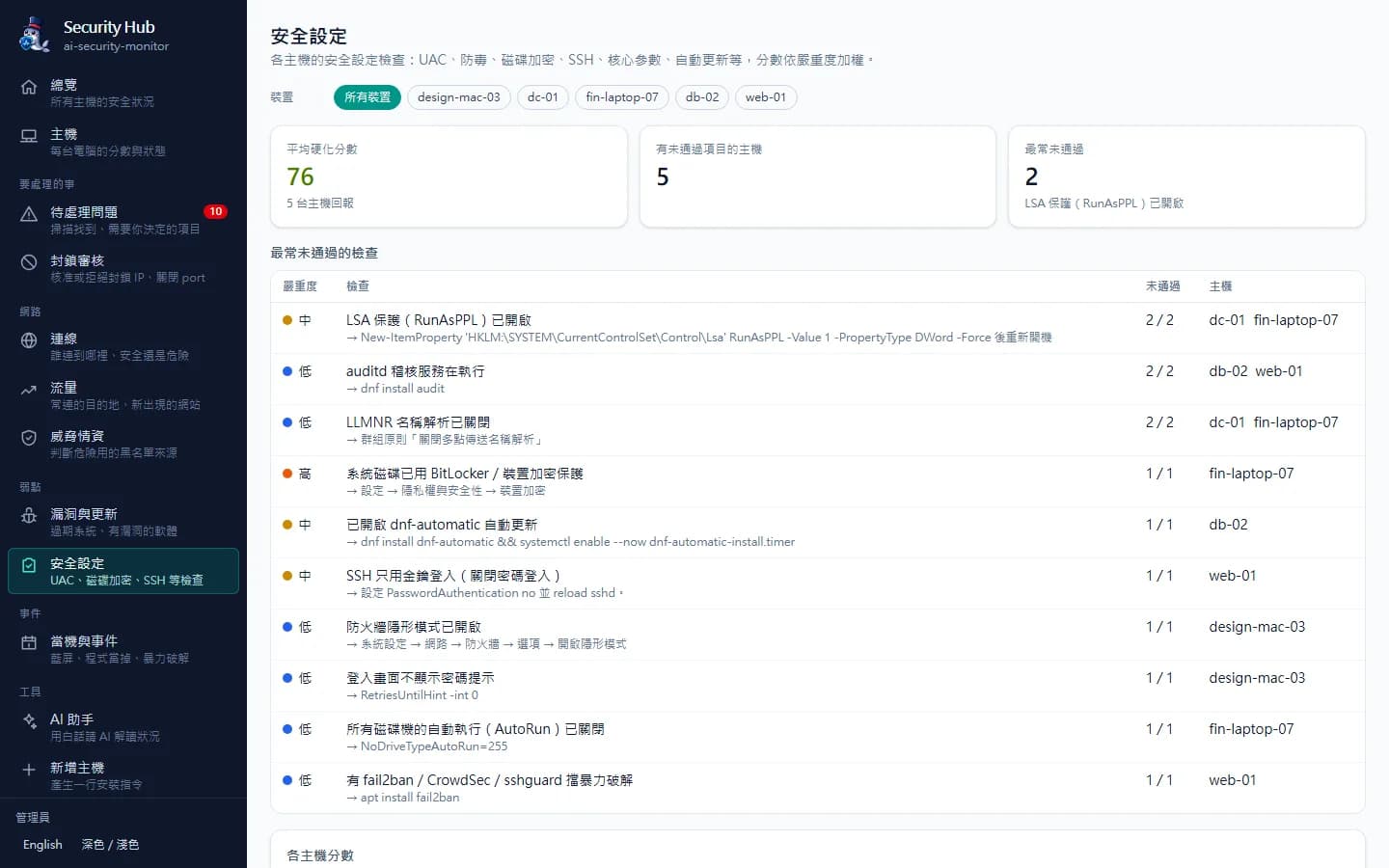
Task: Click fin-laptop-07 host in LSA 保護 row
Action: point(1295,320)
